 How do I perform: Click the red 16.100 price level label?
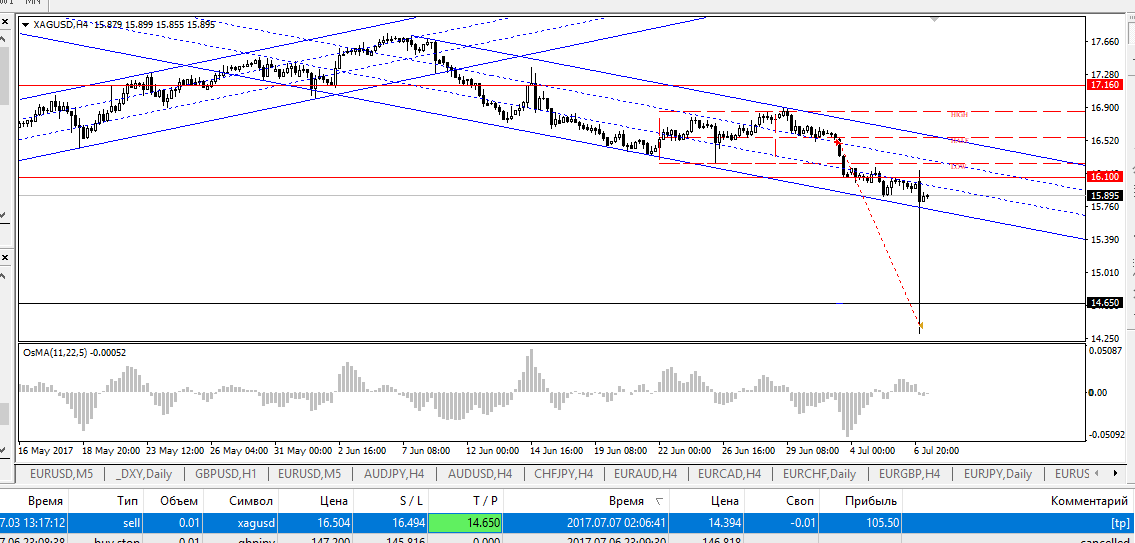(1105, 177)
